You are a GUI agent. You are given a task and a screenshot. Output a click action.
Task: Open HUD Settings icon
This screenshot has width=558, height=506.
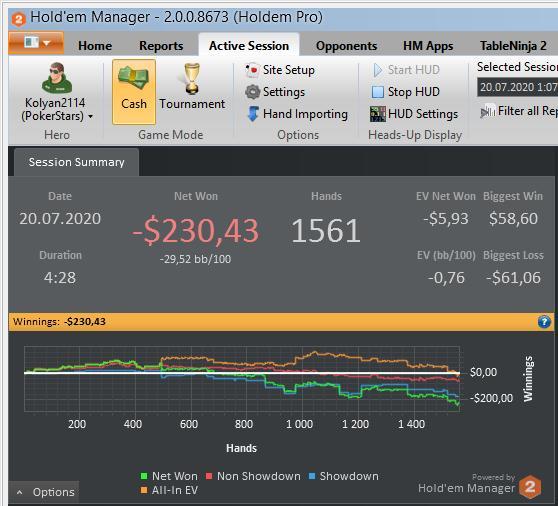pos(378,114)
